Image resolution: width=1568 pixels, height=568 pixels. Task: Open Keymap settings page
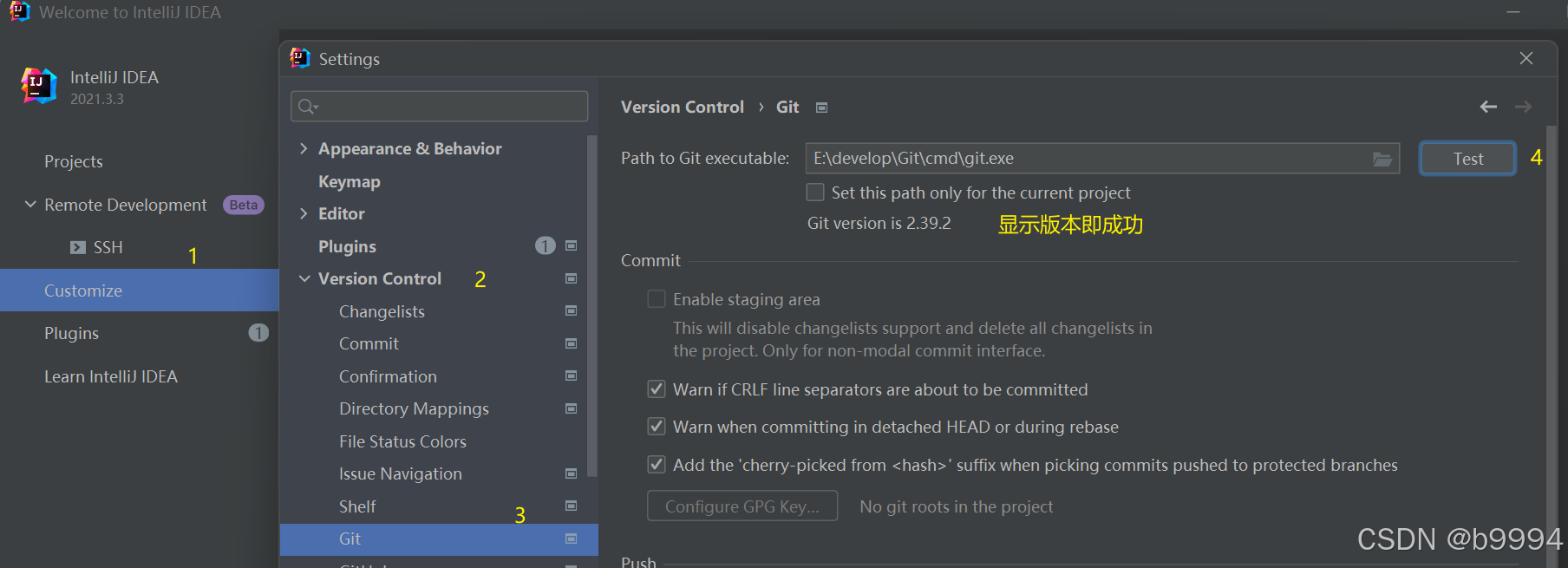[x=349, y=181]
